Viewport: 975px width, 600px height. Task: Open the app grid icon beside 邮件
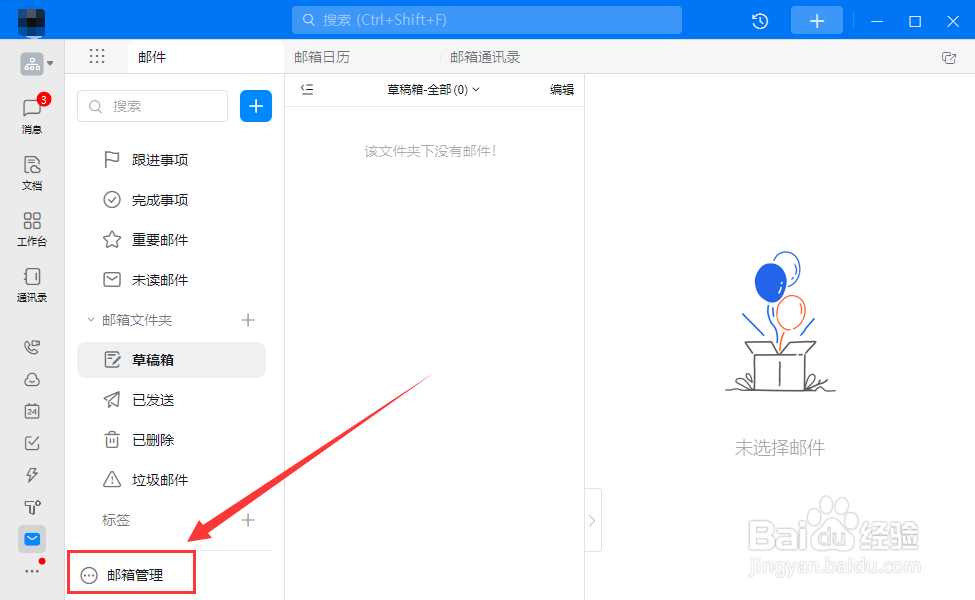click(97, 56)
